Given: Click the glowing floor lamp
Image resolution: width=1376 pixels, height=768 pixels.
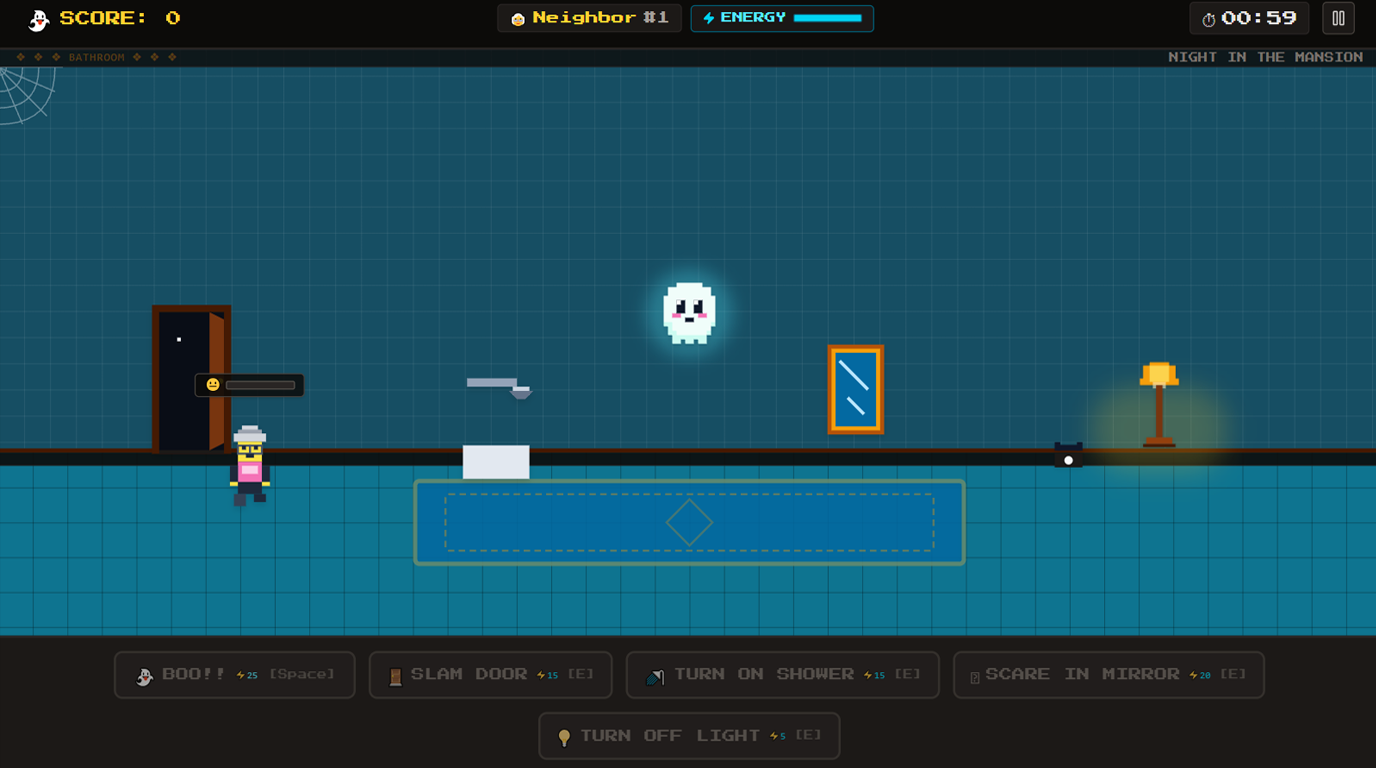Looking at the screenshot, I should pos(1159,404).
